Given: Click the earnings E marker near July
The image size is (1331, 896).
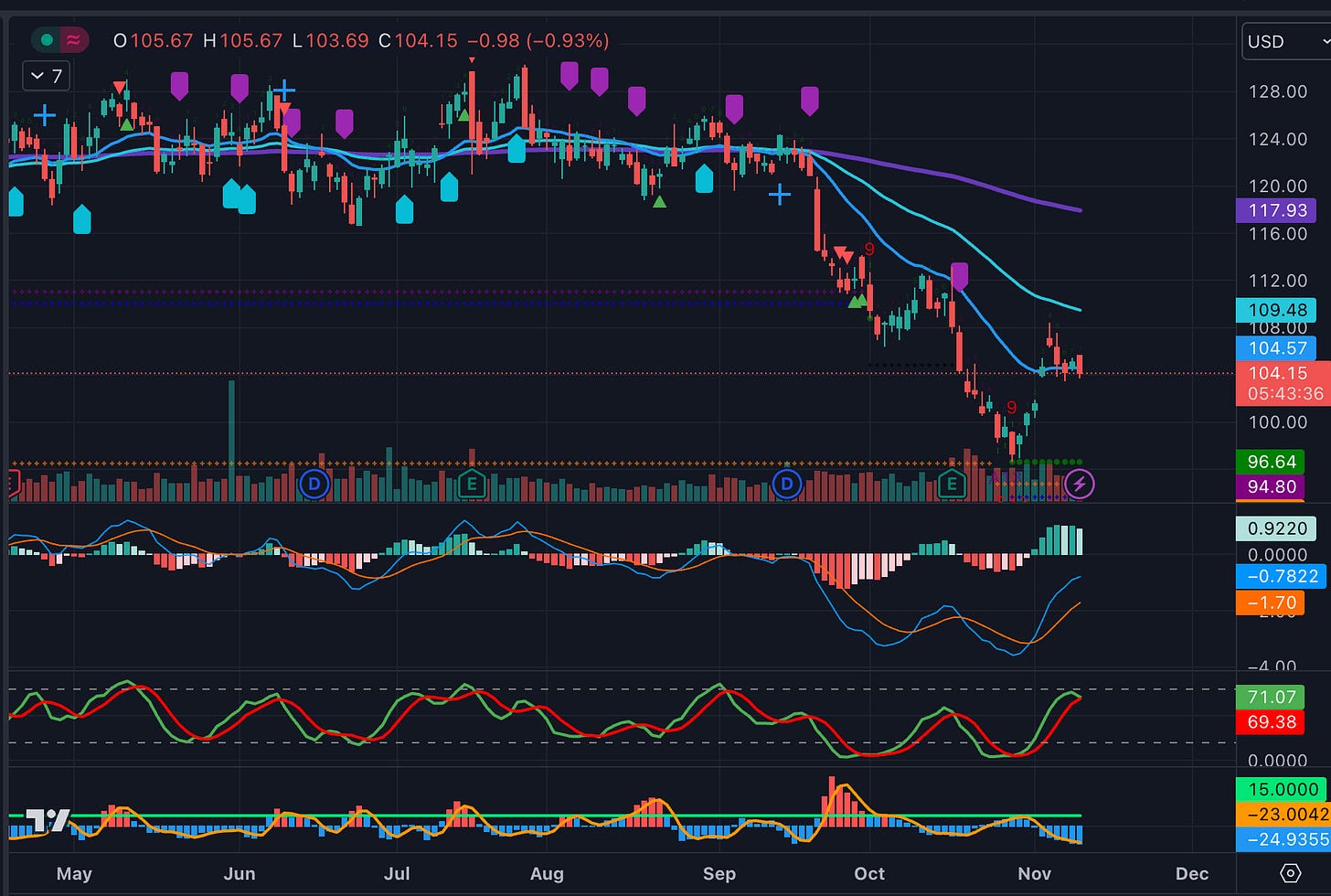Looking at the screenshot, I should [x=472, y=484].
